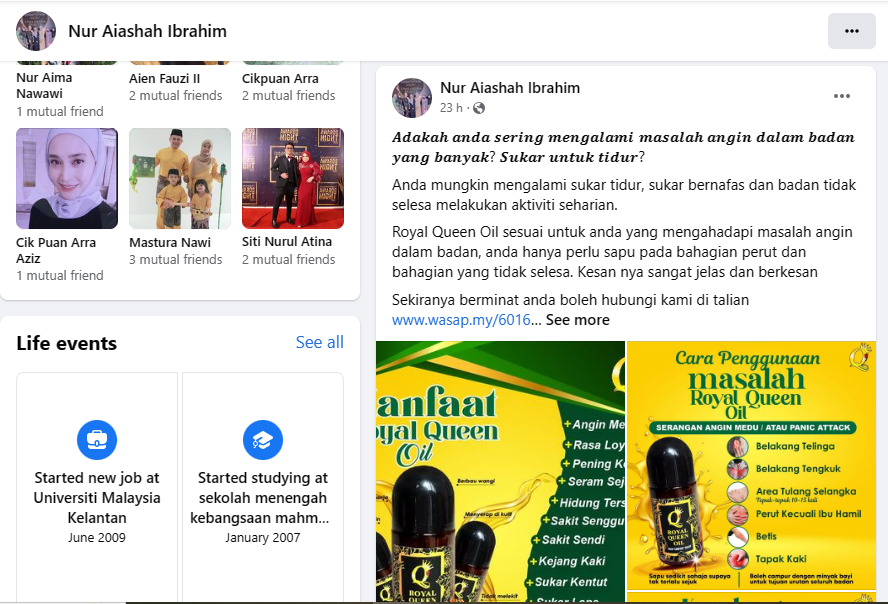Screen dimensions: 888x604
Task: Click the graduation cap study icon
Action: click(263, 440)
